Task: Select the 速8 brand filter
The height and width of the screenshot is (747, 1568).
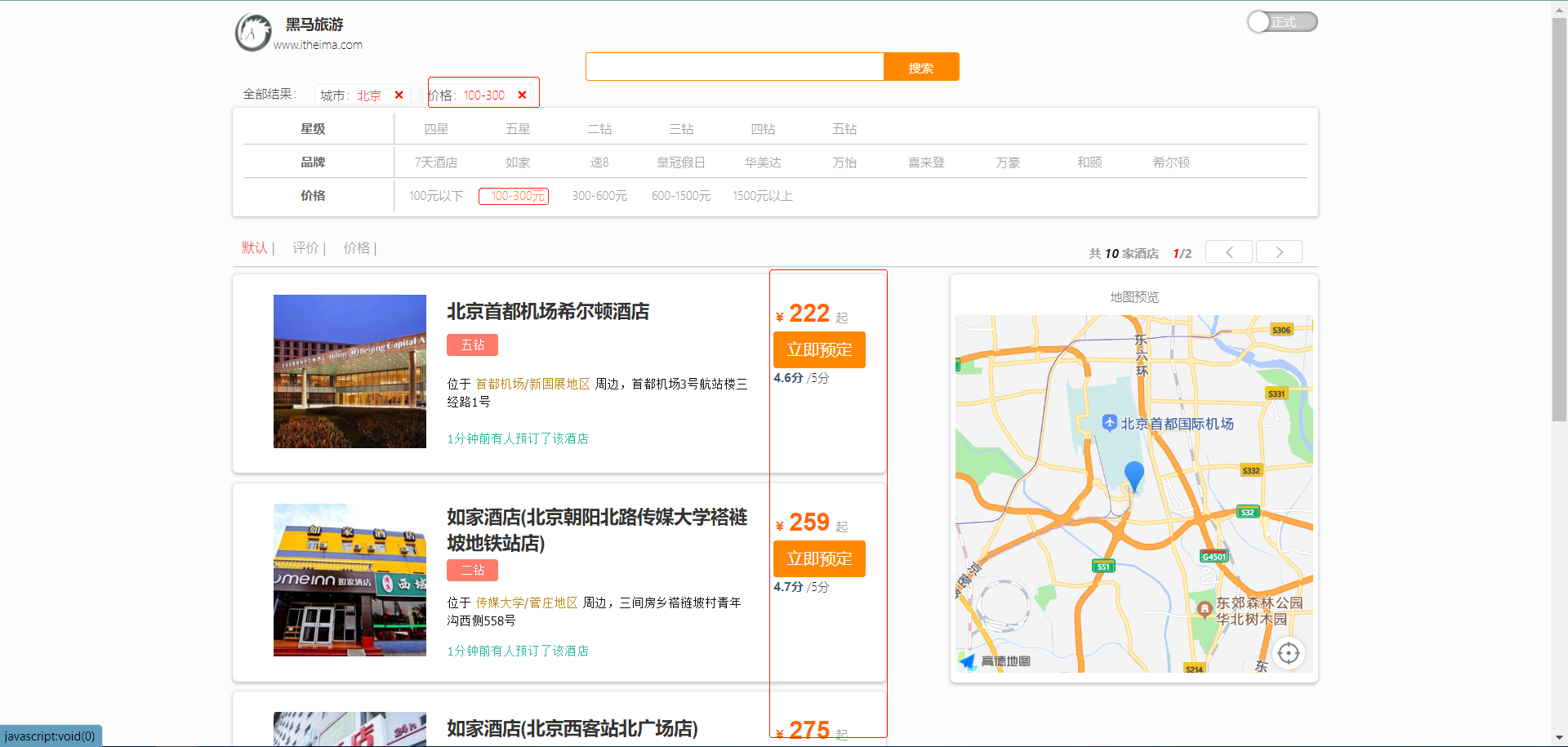Action: [599, 162]
